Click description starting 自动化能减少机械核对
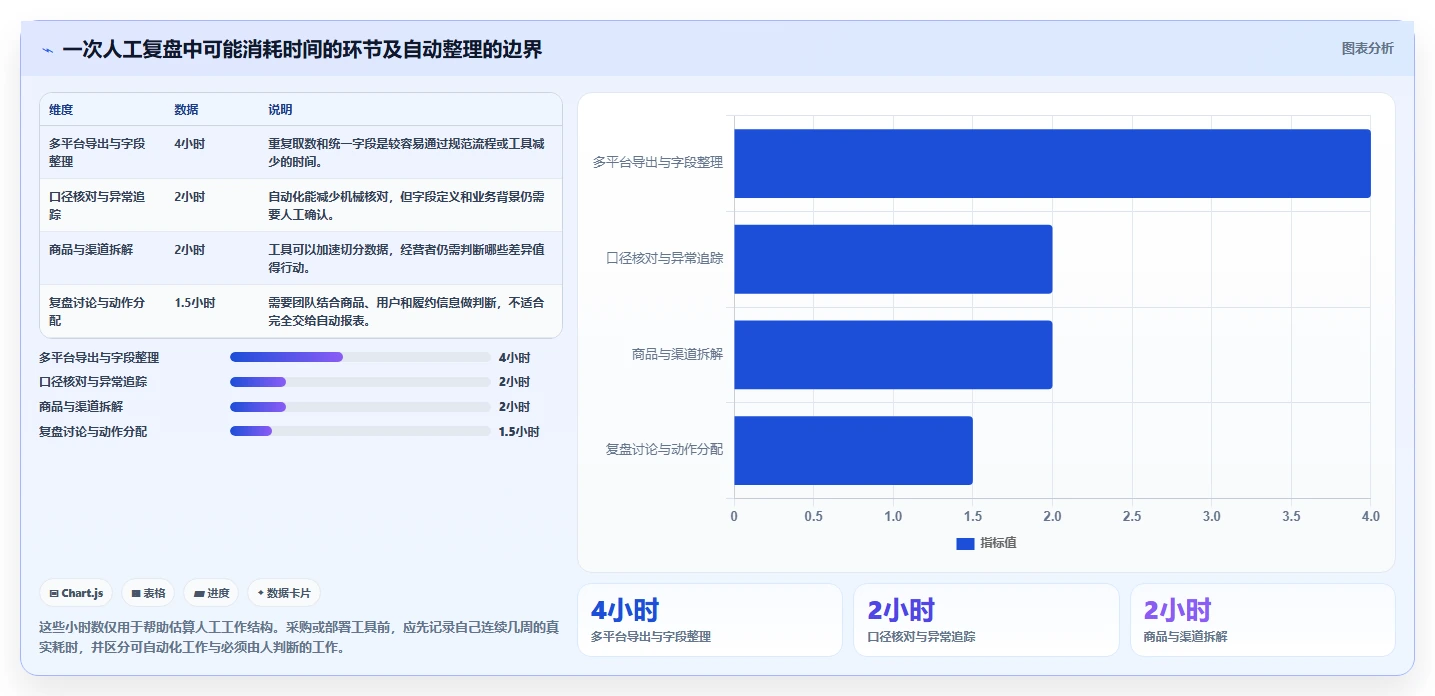 [407, 205]
